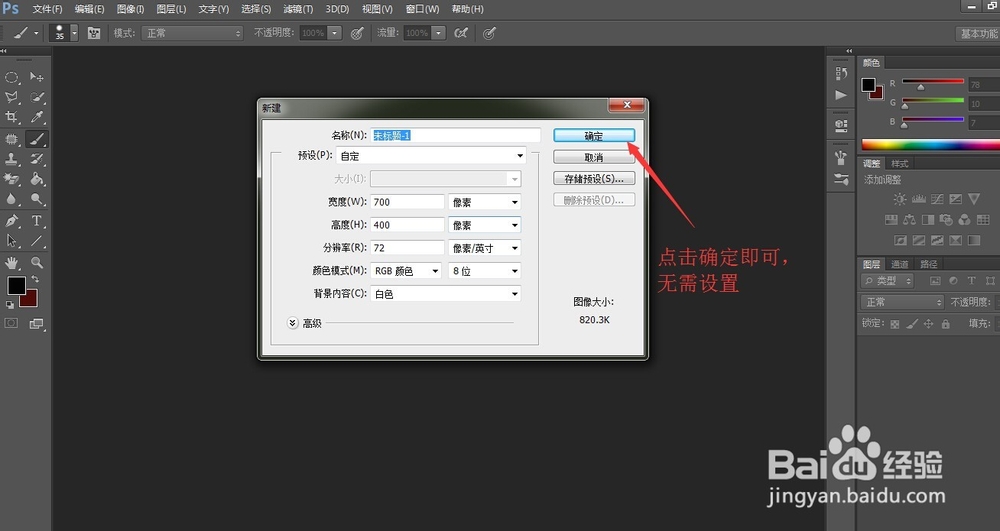Image resolution: width=1000 pixels, height=531 pixels.
Task: Click the R red color slider
Action: [932, 82]
